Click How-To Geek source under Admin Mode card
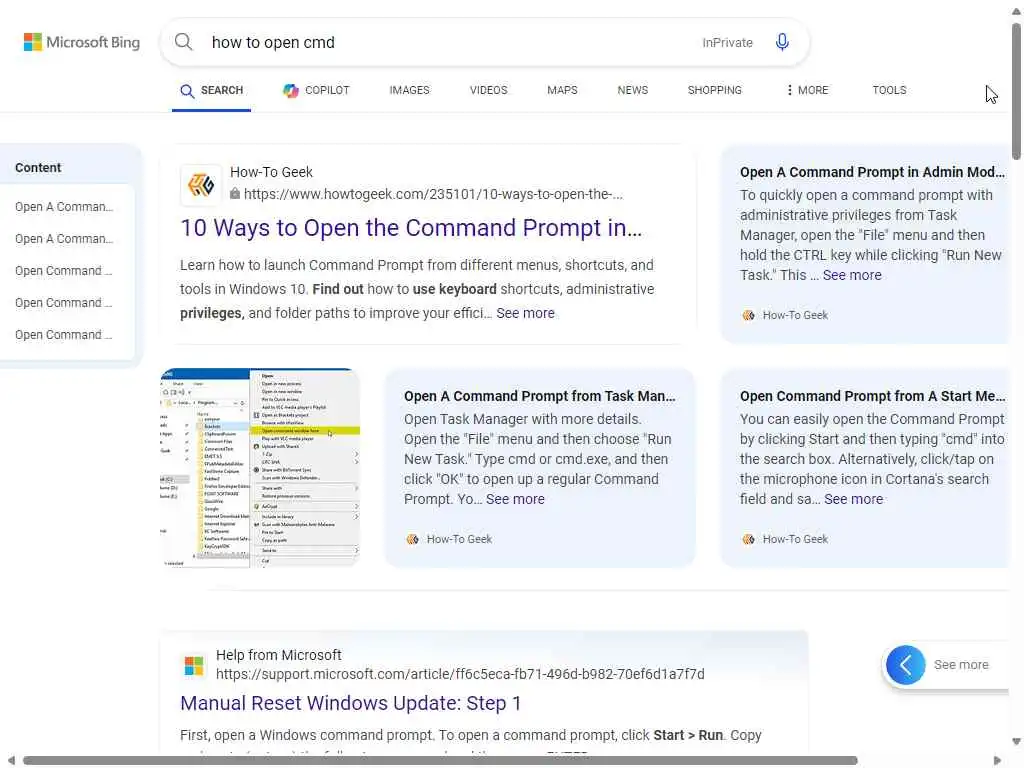This screenshot has height=768, width=1024. 785,315
